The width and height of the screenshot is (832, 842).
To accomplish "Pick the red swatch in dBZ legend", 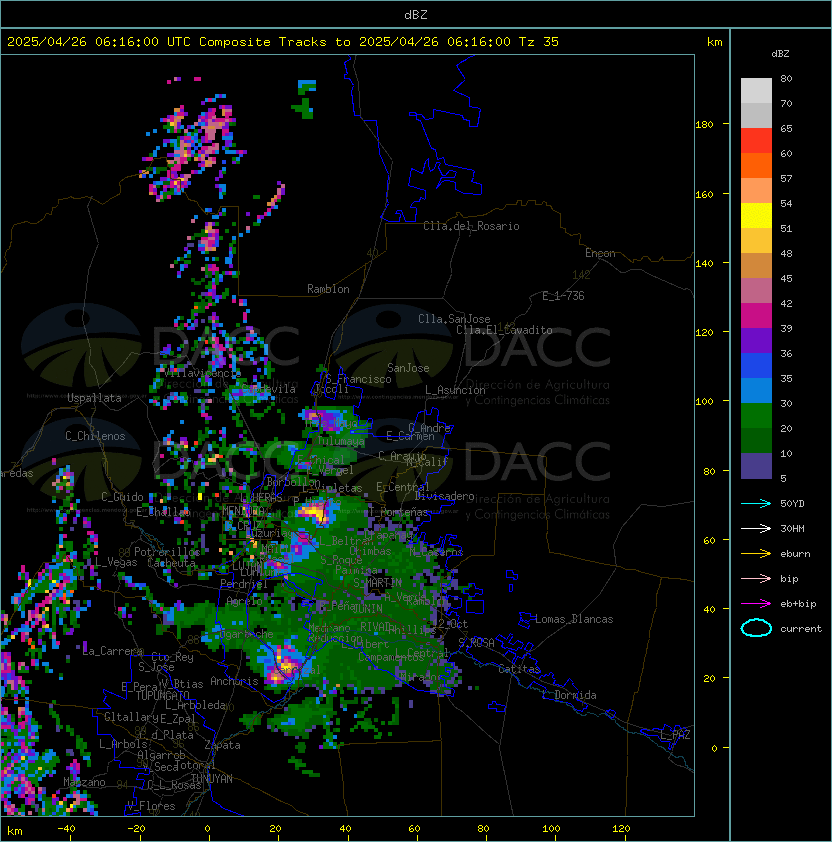I will click(756, 141).
